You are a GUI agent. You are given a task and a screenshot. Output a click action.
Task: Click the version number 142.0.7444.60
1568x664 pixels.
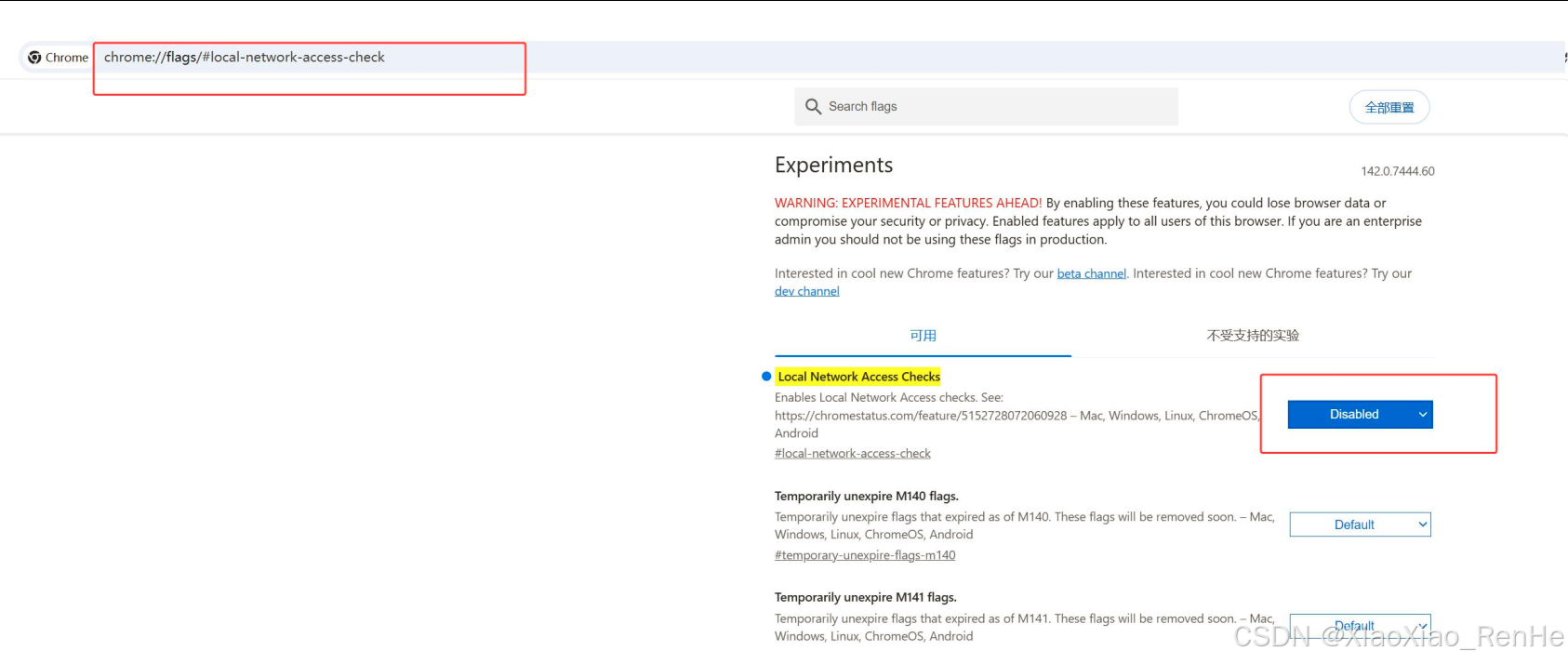[x=1397, y=171]
